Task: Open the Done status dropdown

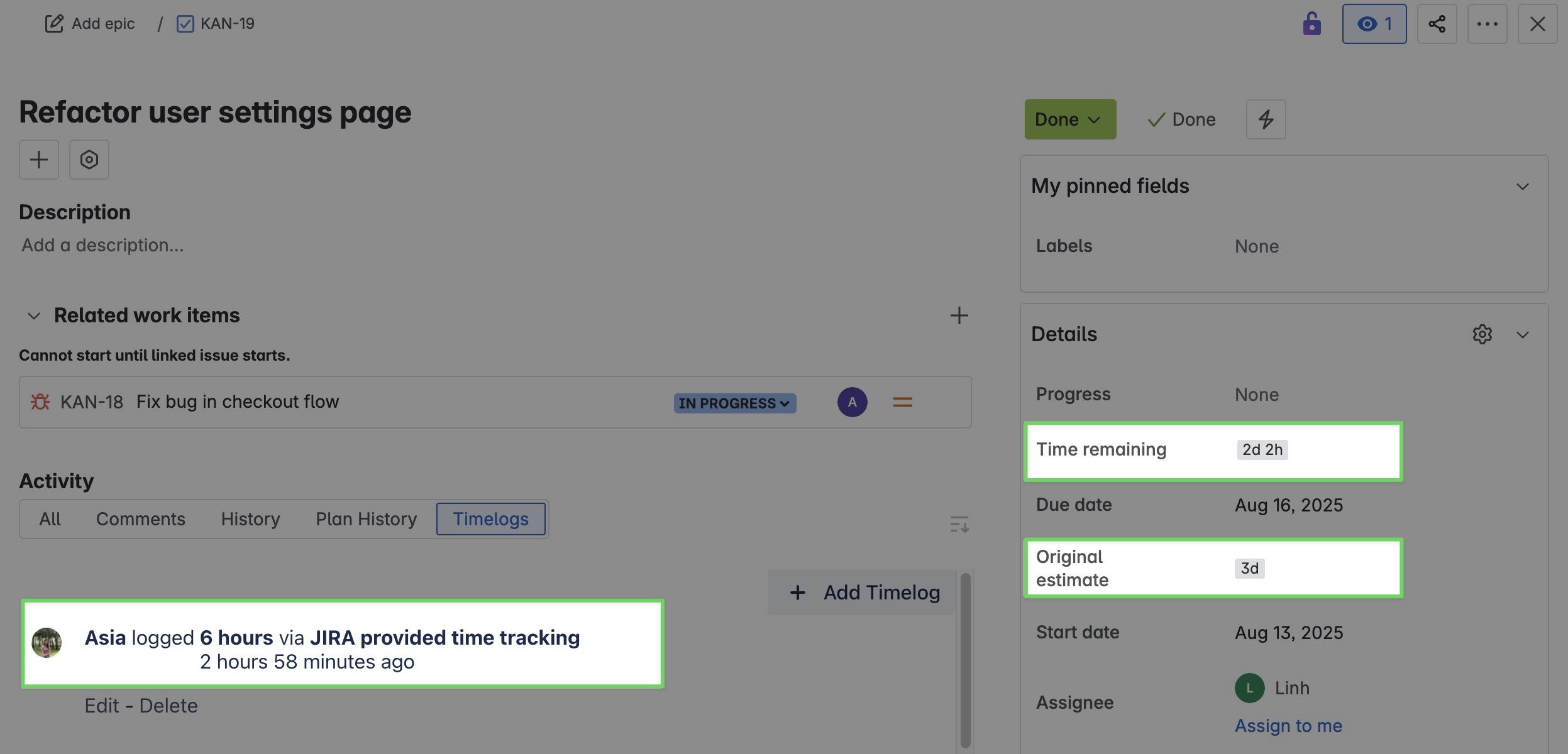Action: pyautogui.click(x=1070, y=119)
